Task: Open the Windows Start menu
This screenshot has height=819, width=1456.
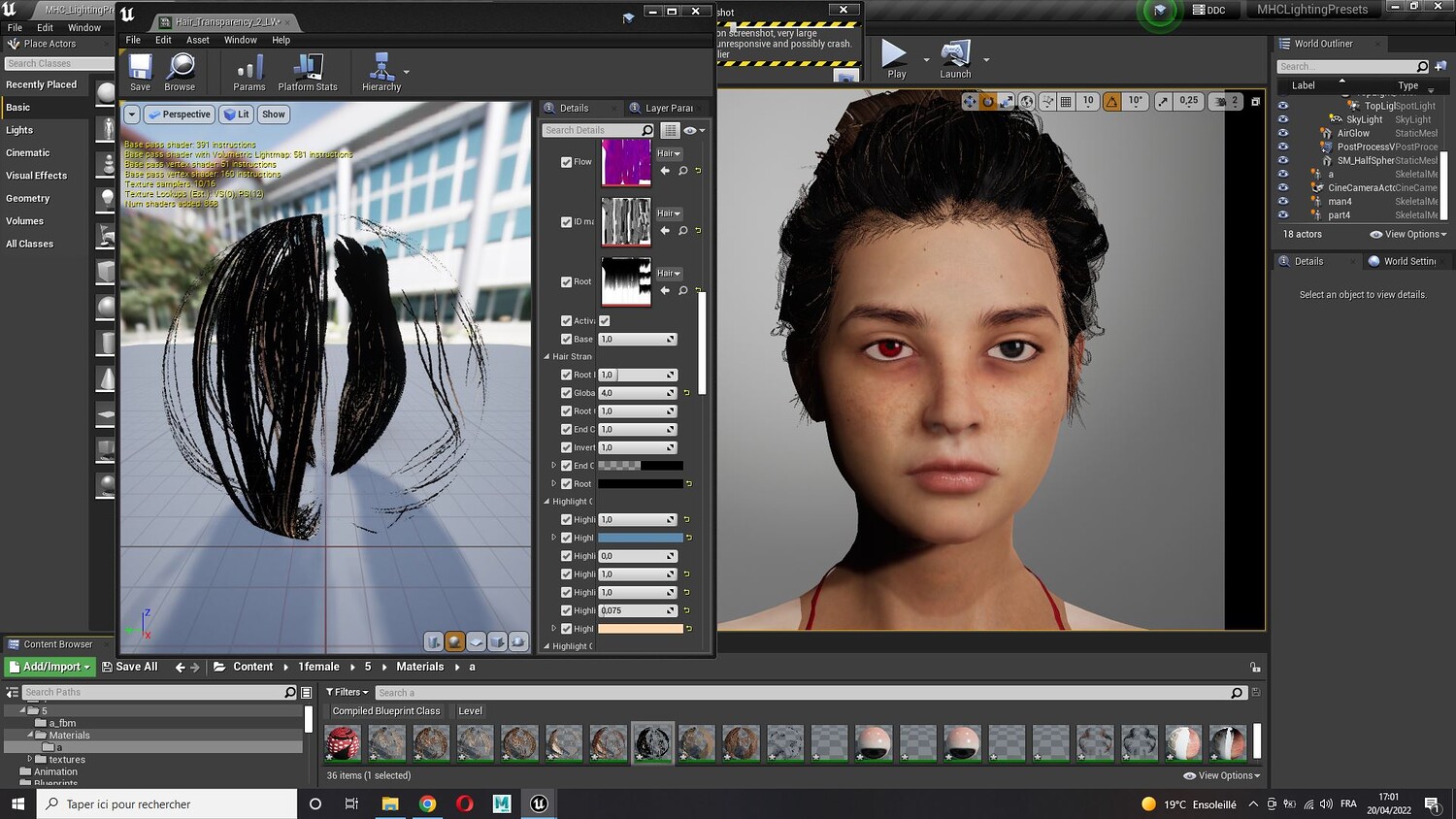Action: (17, 803)
